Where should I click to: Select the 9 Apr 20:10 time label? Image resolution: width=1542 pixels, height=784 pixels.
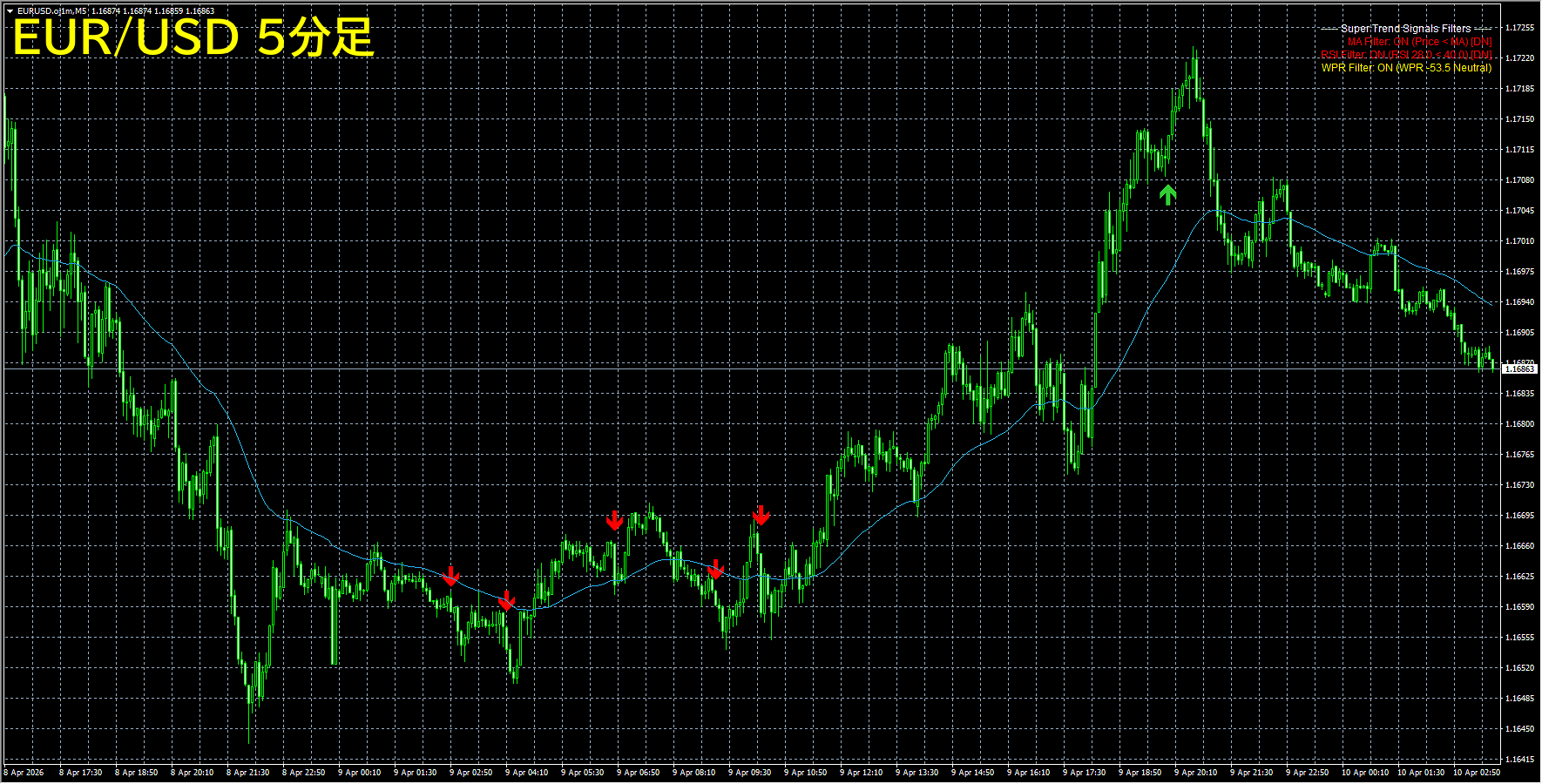click(x=1195, y=773)
